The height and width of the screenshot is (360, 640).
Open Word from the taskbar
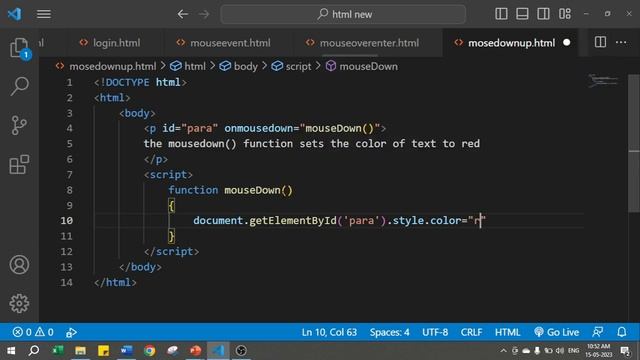(x=126, y=351)
